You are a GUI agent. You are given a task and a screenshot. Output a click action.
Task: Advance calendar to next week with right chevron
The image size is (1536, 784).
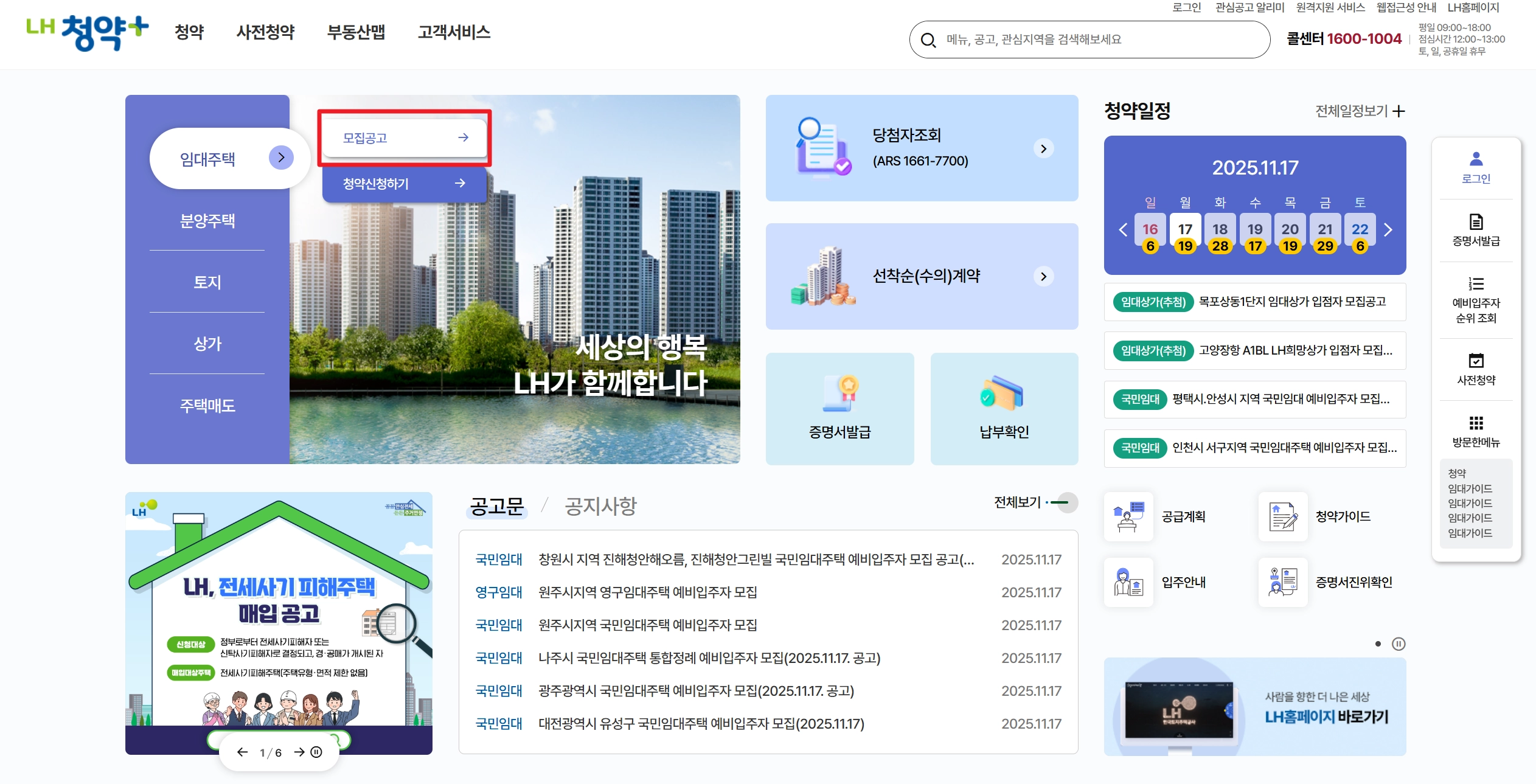point(1388,229)
